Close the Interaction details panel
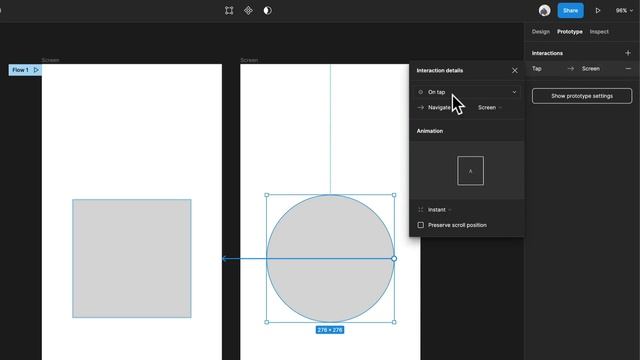 point(515,71)
